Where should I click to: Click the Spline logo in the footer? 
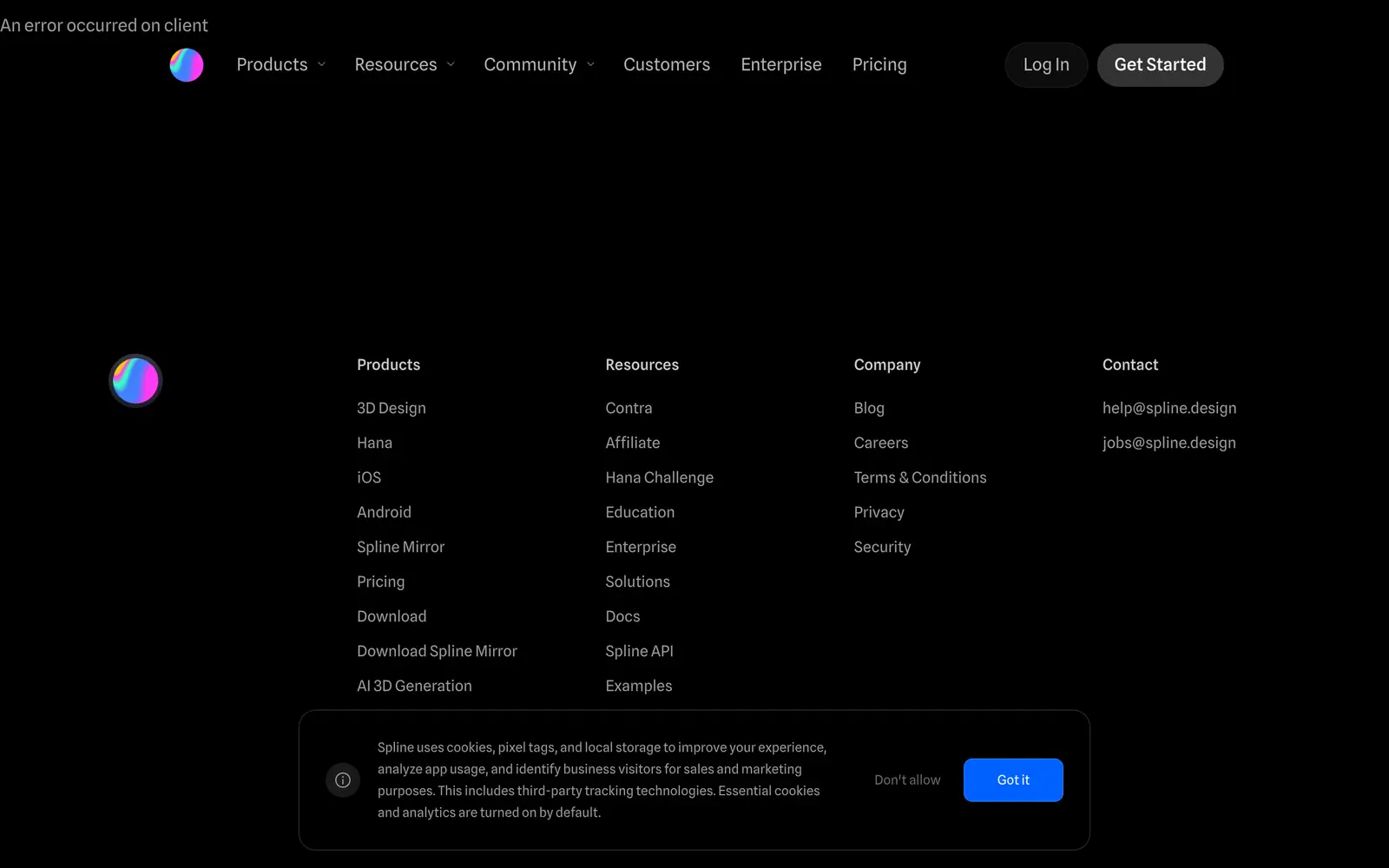135,380
